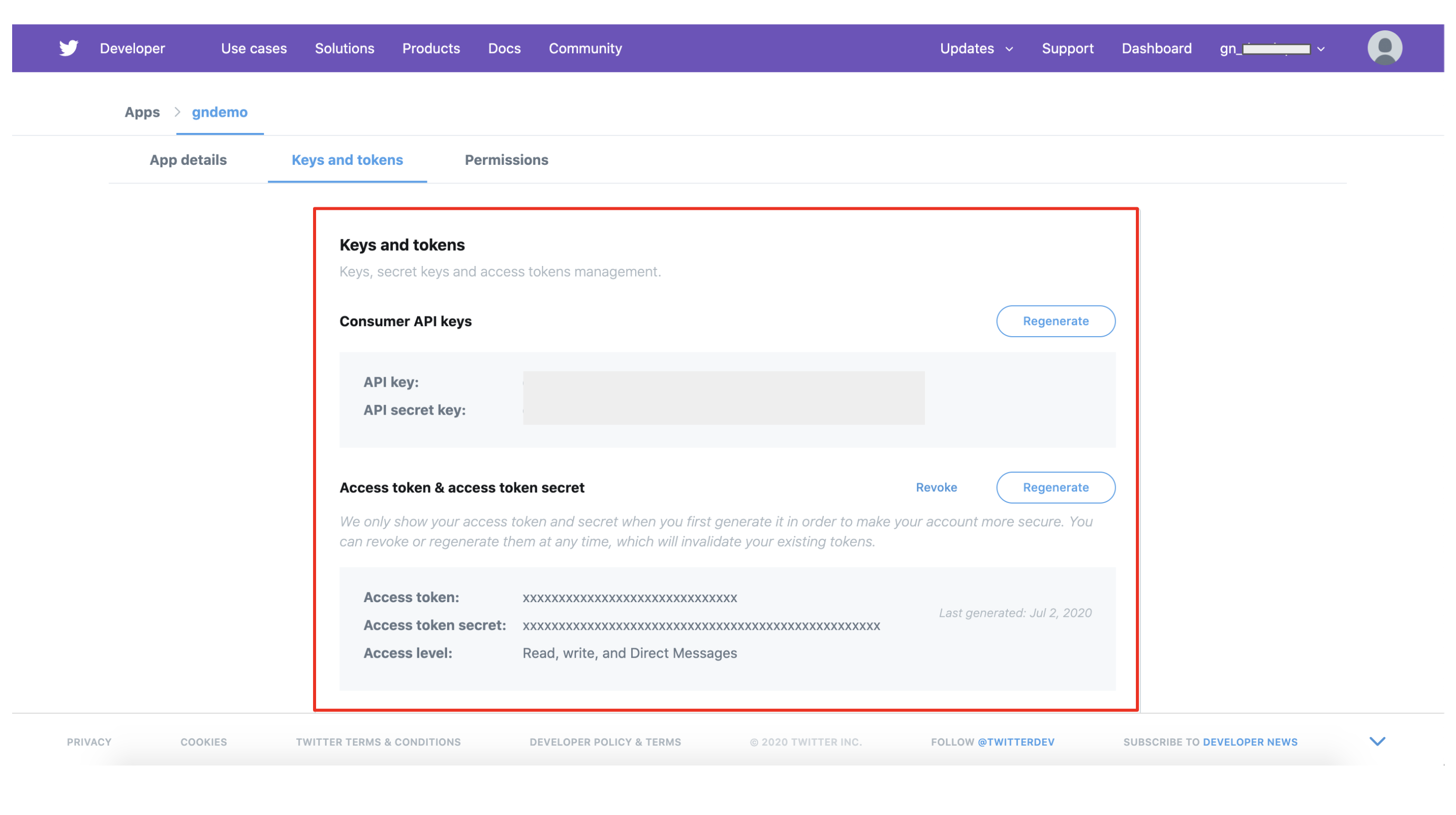
Task: Regenerate the Consumer API keys
Action: click(1055, 321)
